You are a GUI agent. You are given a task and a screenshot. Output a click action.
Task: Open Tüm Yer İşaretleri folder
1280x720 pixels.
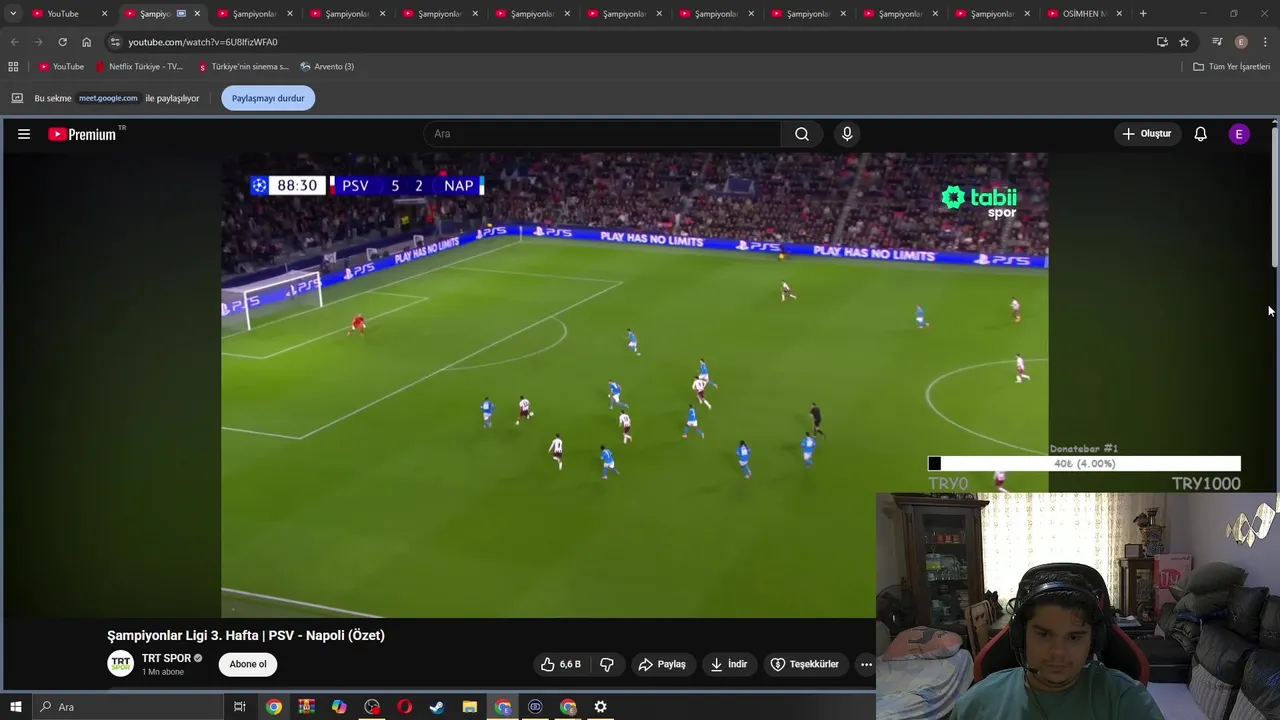[1231, 67]
